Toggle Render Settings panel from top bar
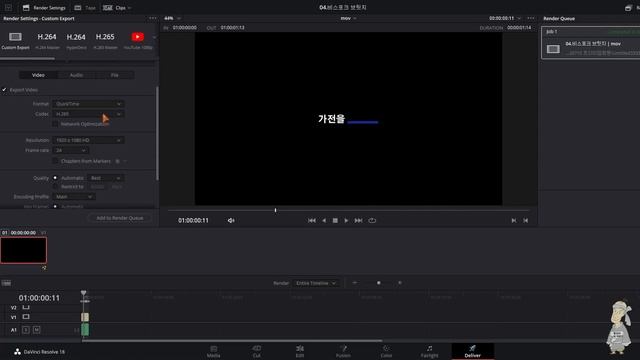The height and width of the screenshot is (360, 640). tap(44, 8)
